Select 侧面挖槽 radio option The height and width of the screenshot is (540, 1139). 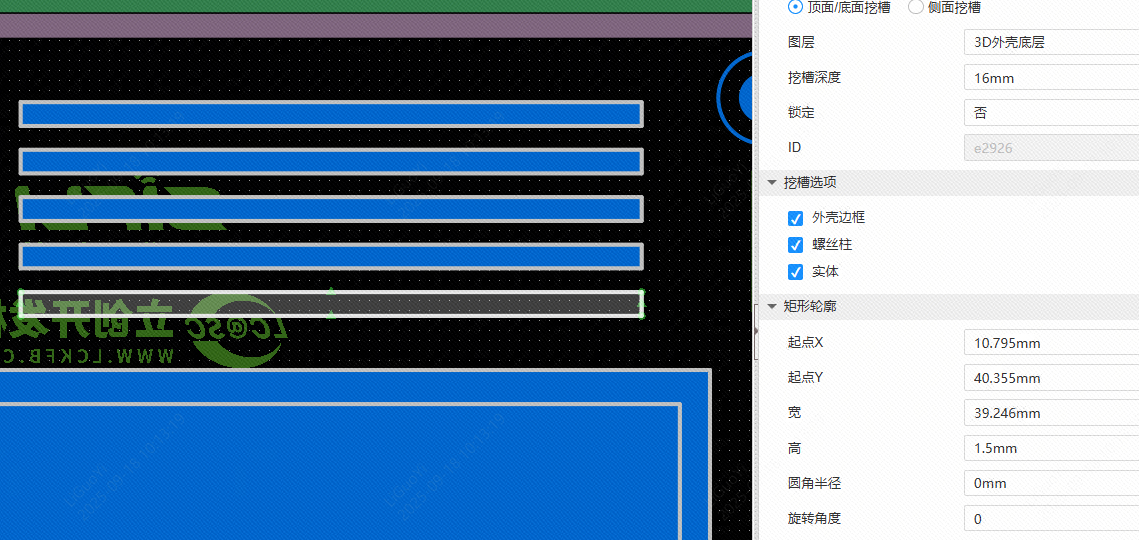point(915,7)
